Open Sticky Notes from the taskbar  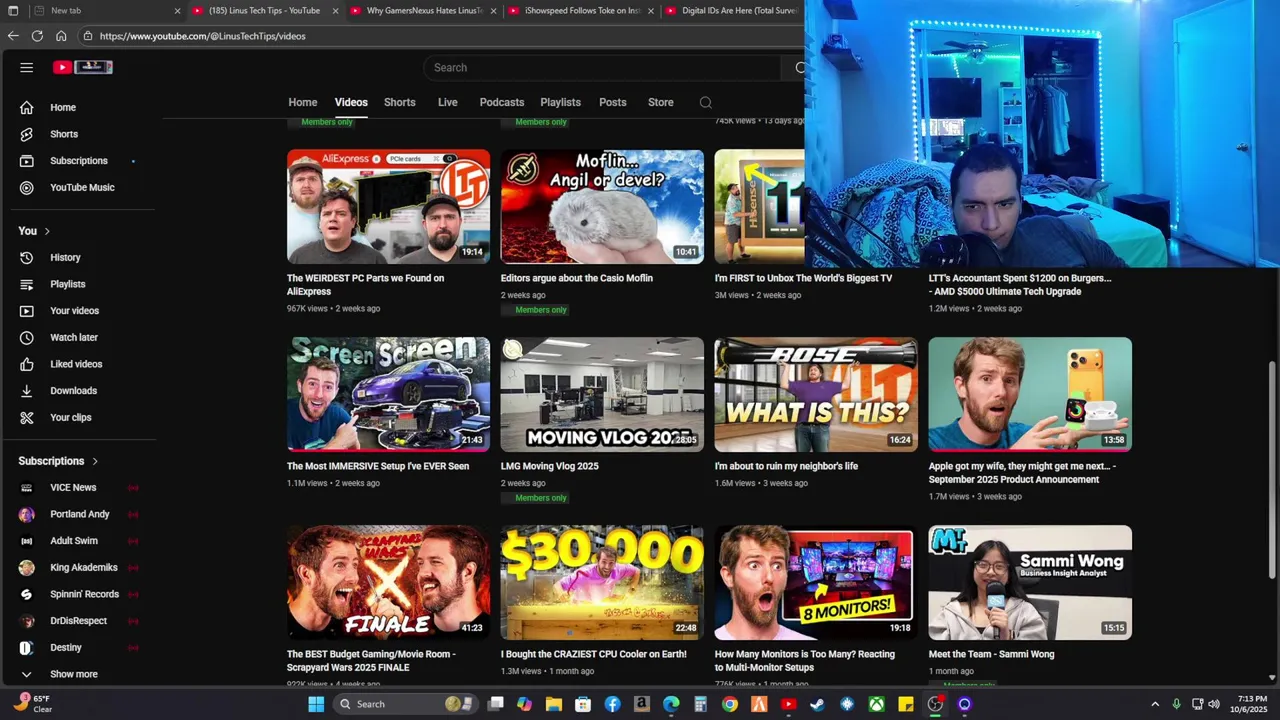905,704
